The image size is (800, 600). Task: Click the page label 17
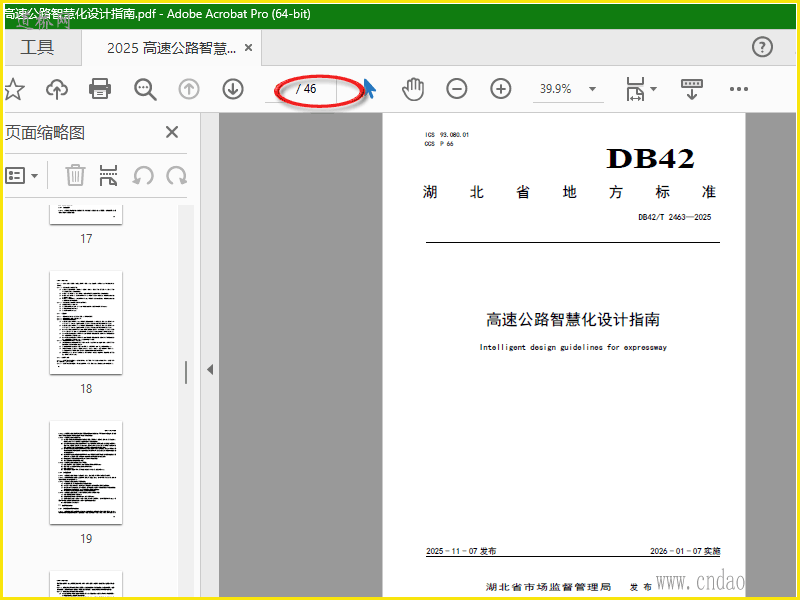coord(86,239)
